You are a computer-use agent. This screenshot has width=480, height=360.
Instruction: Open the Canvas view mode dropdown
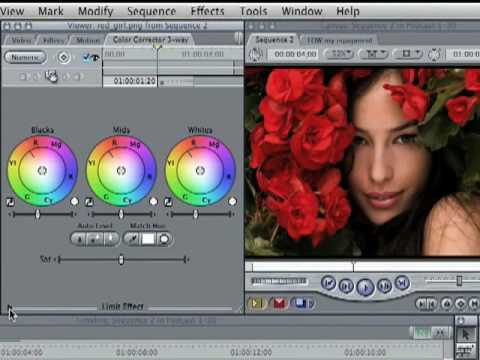click(409, 54)
